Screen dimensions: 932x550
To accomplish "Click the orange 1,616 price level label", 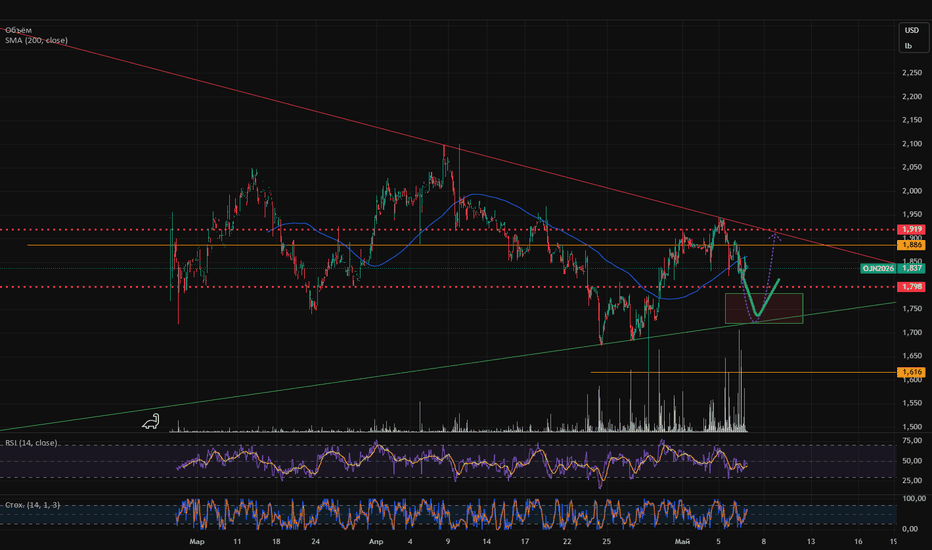I will tap(911, 372).
